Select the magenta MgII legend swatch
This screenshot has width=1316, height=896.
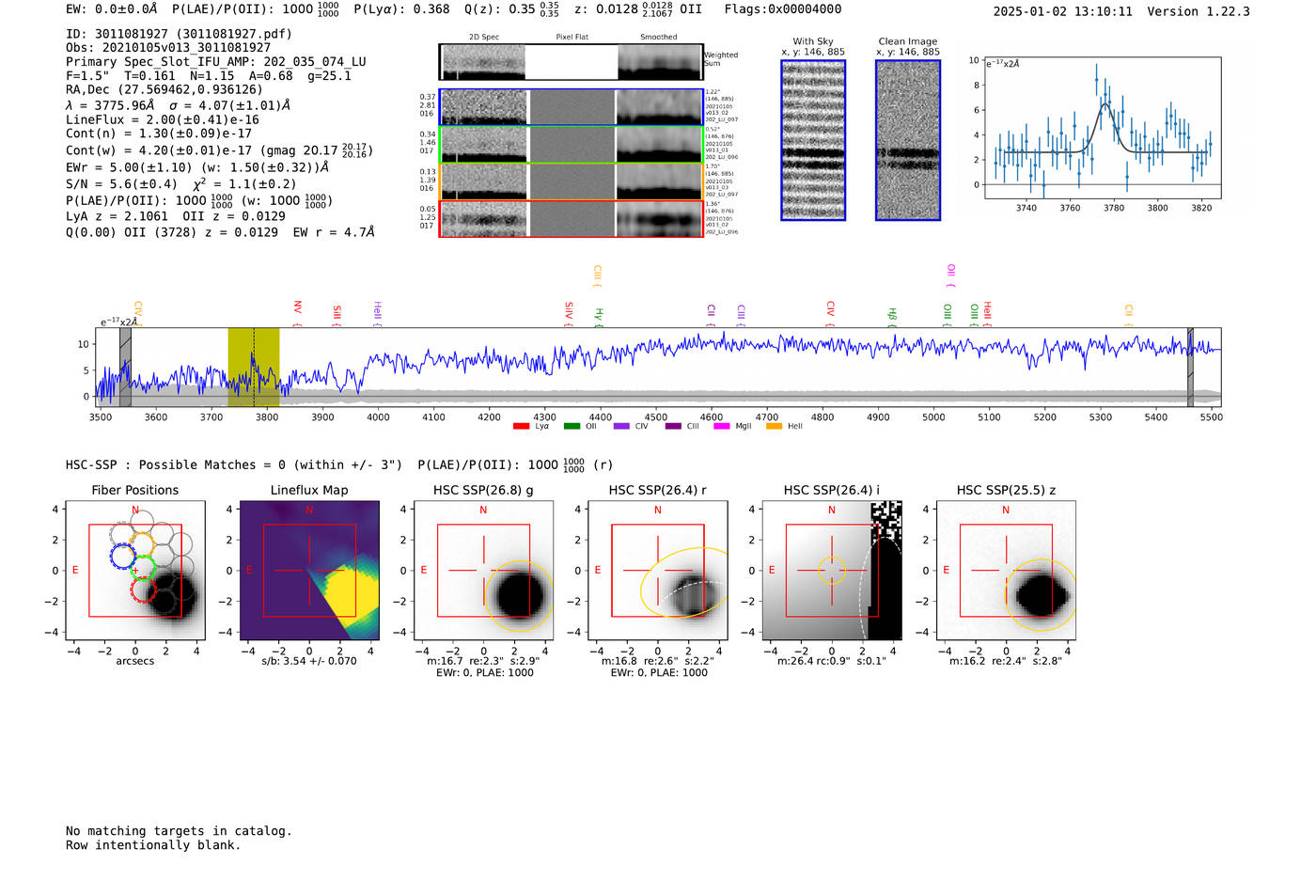point(722,427)
